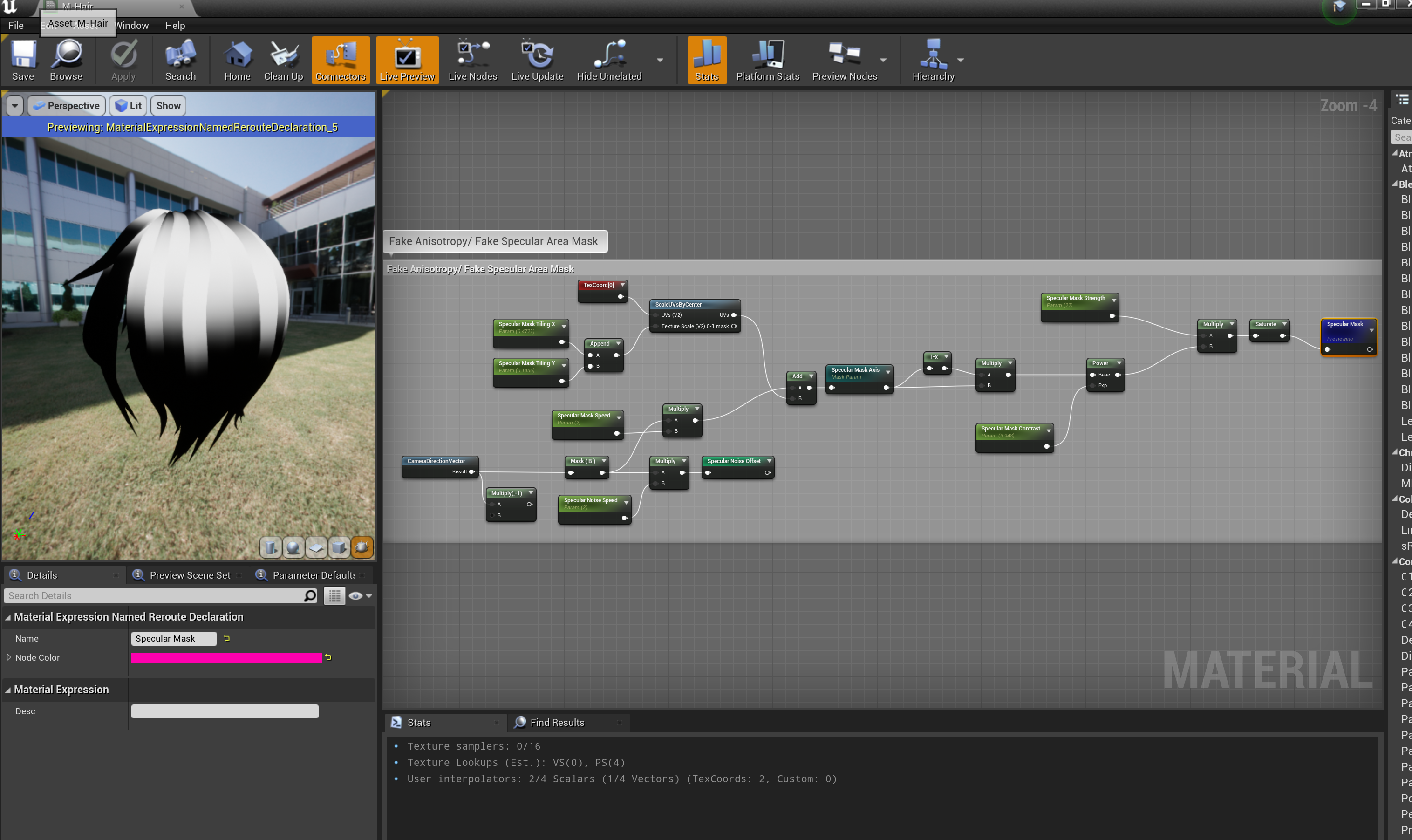Open the Window menu

[132, 26]
